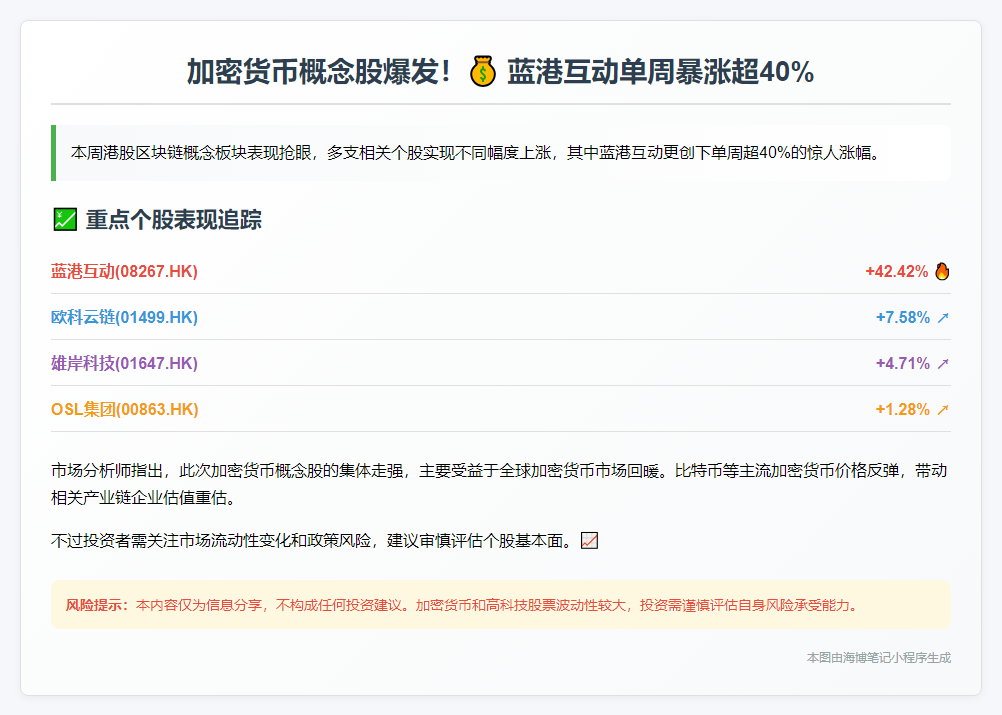Click the main headline 加密货币概念股爆发
The width and height of the screenshot is (1002, 715).
click(320, 73)
